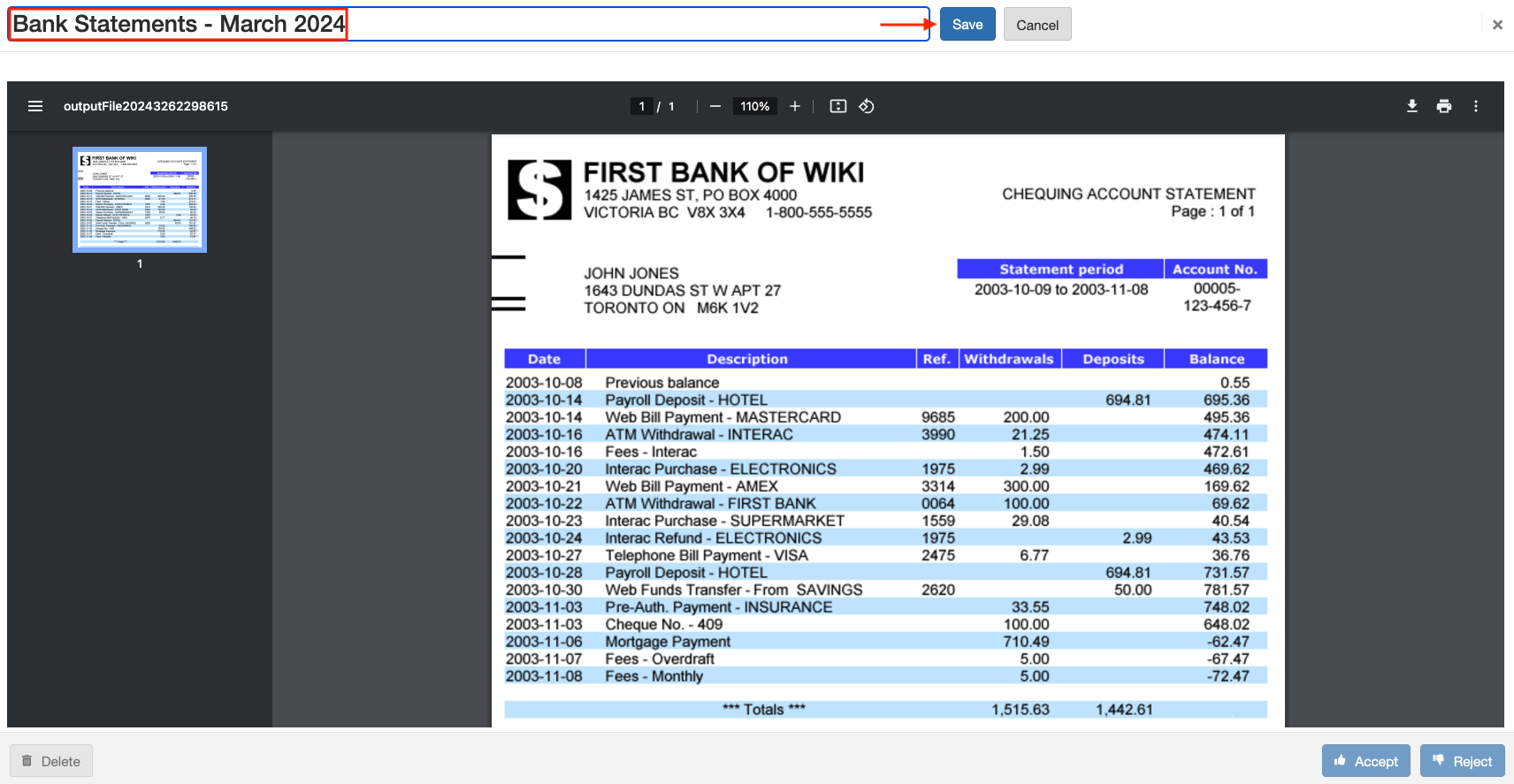The height and width of the screenshot is (784, 1514).
Task: Click the zoom out minus icon
Action: pyautogui.click(x=715, y=106)
